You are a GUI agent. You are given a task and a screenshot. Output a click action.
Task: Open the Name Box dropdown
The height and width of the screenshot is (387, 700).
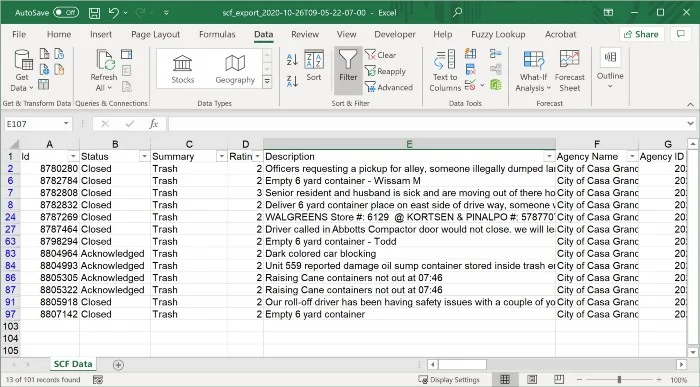click(66, 124)
